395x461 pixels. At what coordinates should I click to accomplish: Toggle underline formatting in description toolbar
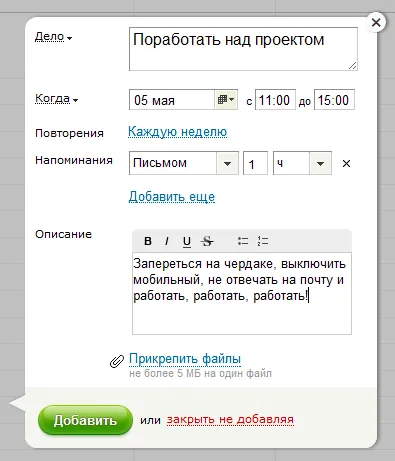(x=187, y=241)
